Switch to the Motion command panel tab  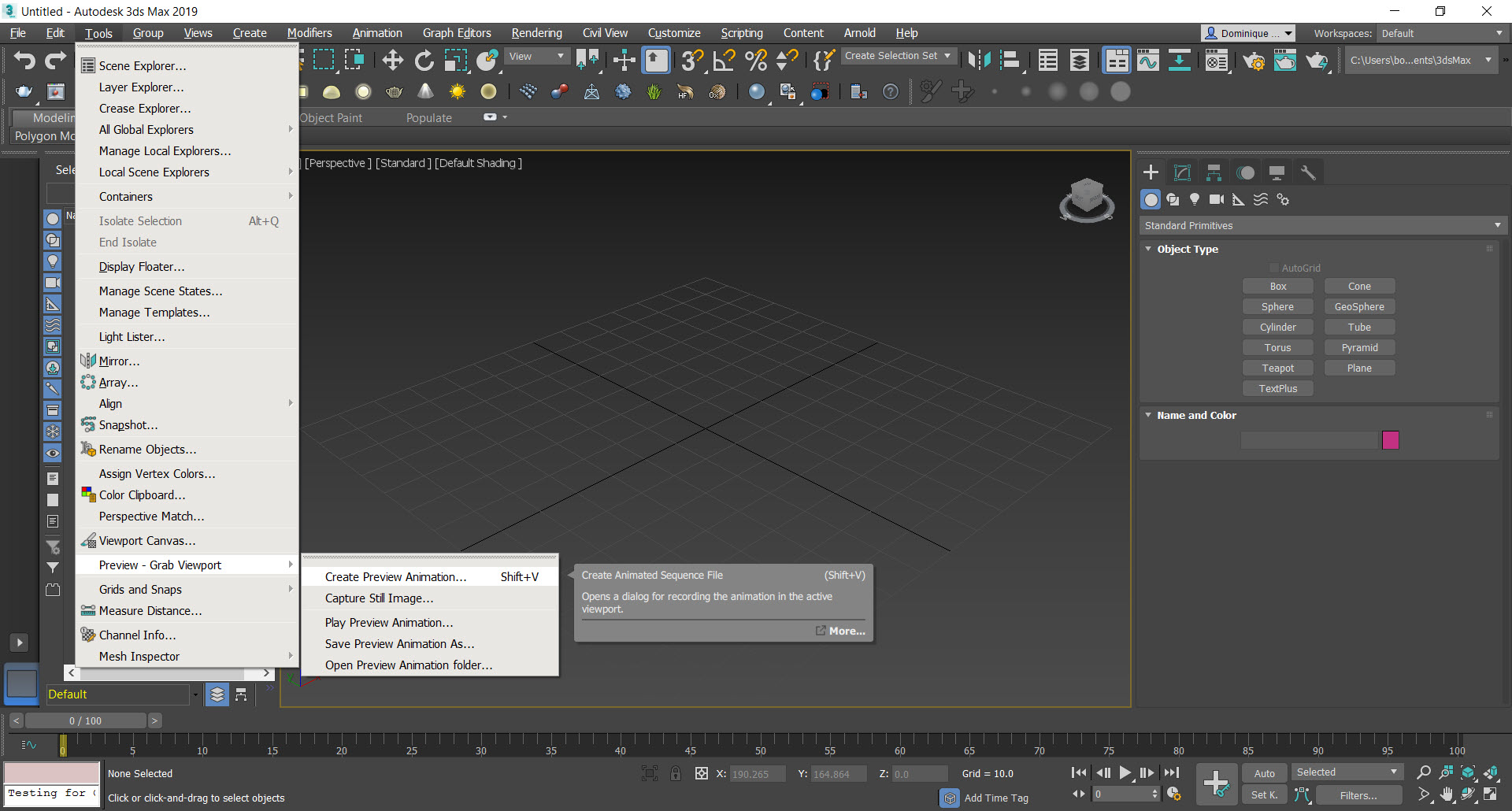pos(1245,172)
